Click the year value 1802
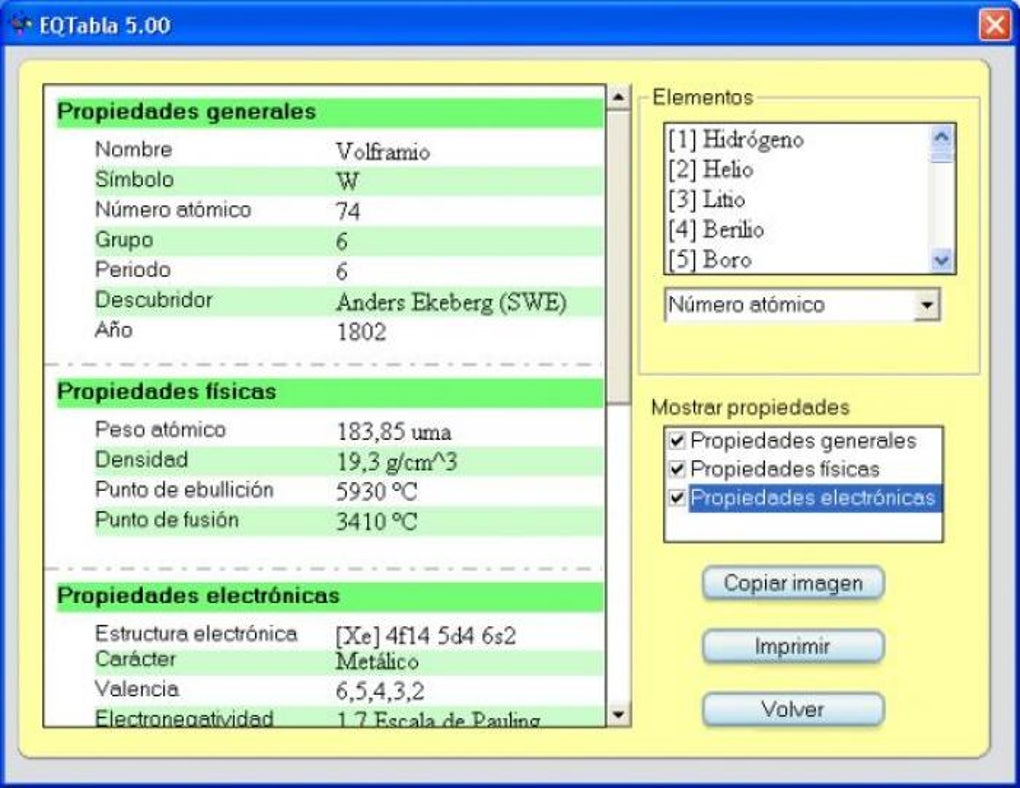The image size is (1020, 788). point(361,333)
